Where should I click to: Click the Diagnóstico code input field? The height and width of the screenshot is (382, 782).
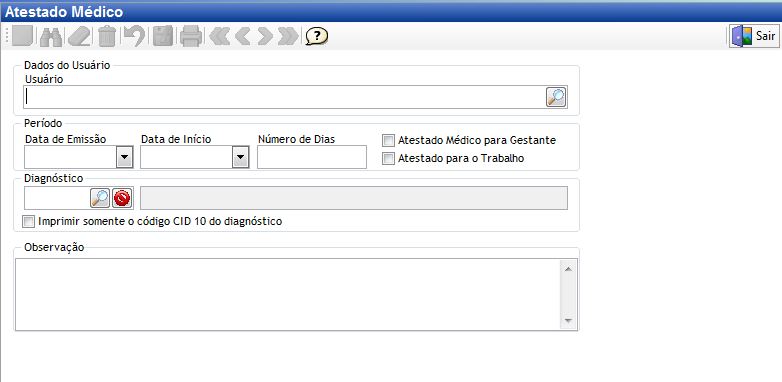(57, 198)
